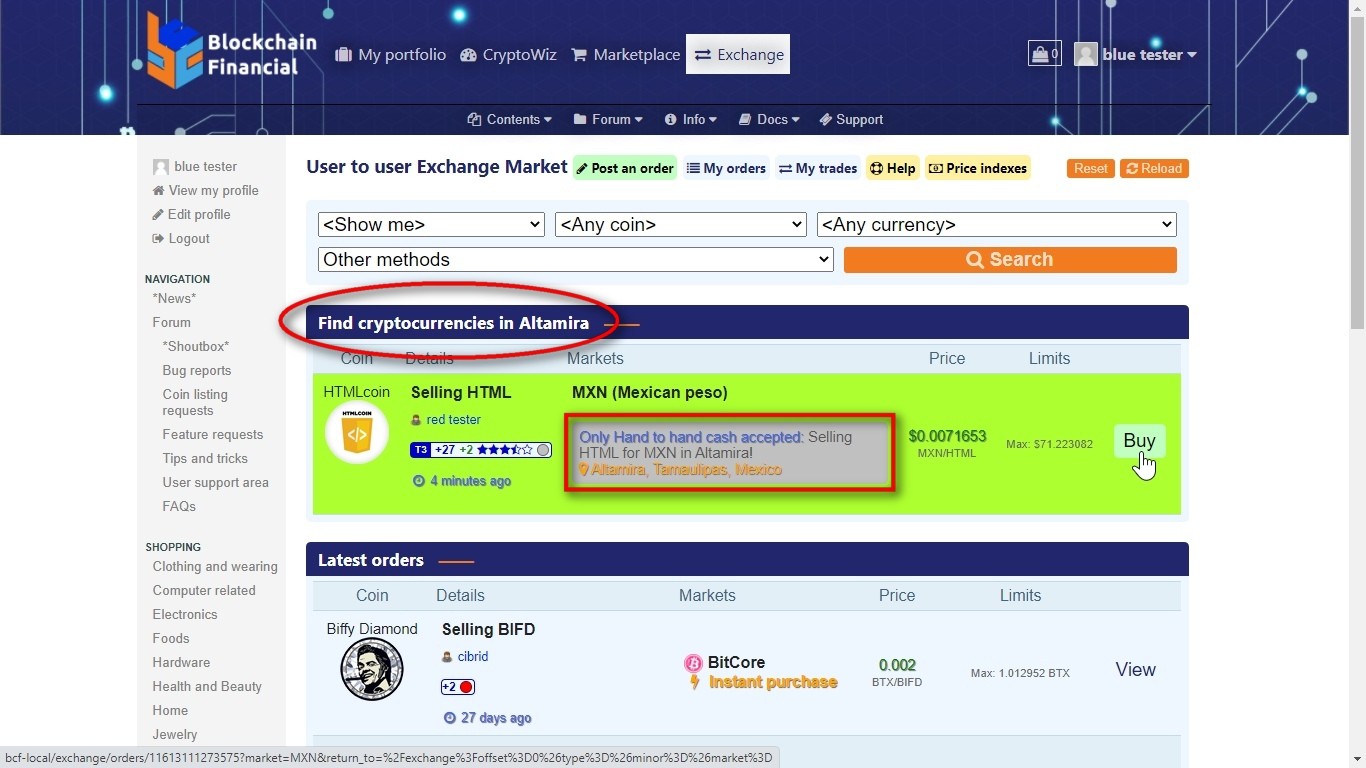The image size is (1366, 768).
Task: Open the Any currency selector
Action: pos(996,225)
